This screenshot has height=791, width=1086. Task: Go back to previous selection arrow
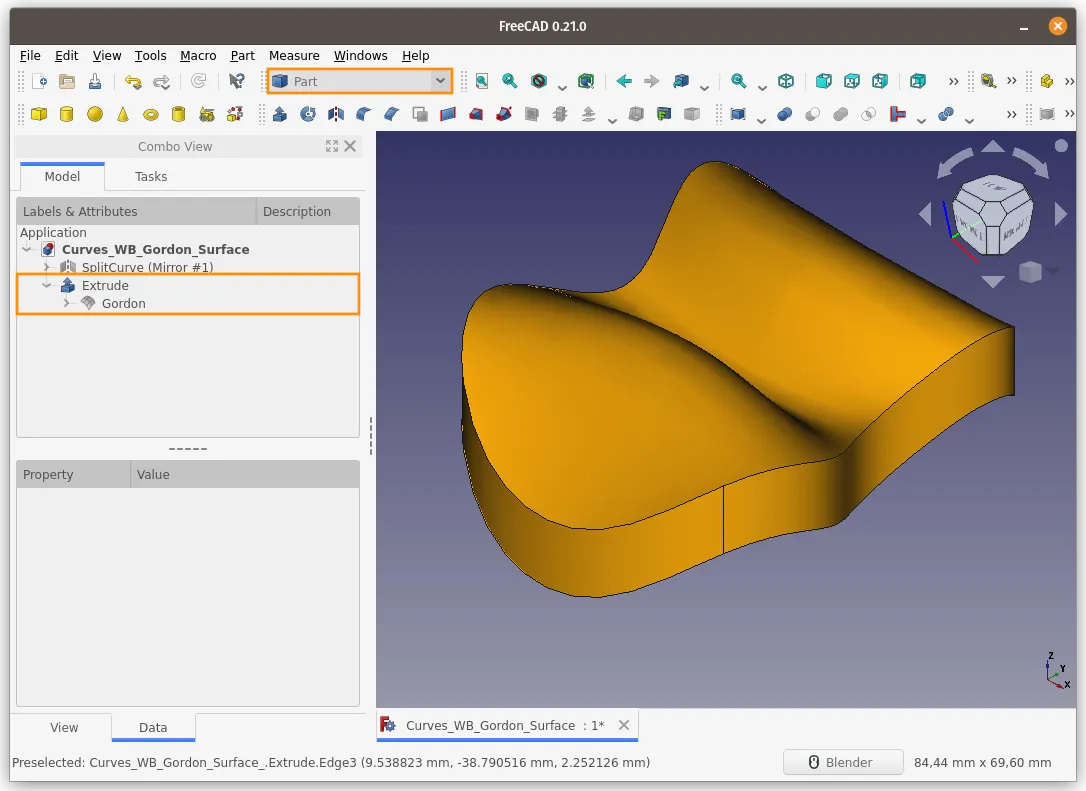[x=624, y=81]
